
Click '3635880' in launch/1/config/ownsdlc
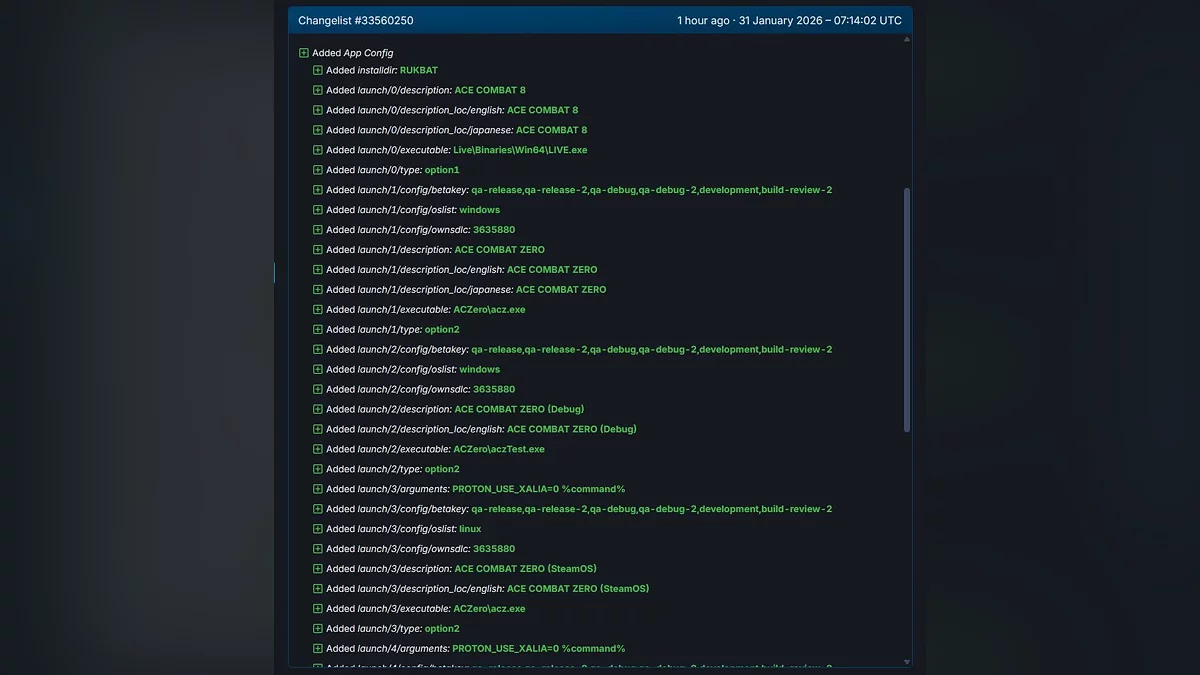pyautogui.click(x=494, y=230)
